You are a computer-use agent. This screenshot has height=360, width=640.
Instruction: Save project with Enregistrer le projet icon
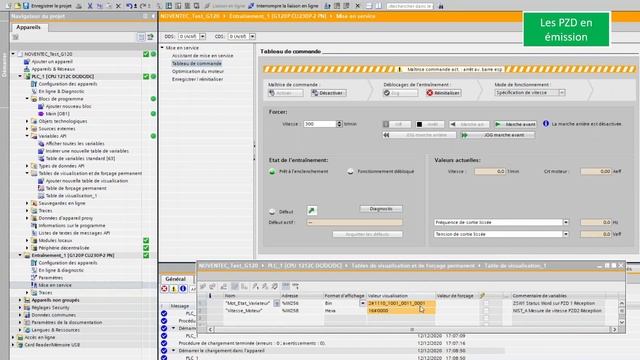pyautogui.click(x=47, y=6)
